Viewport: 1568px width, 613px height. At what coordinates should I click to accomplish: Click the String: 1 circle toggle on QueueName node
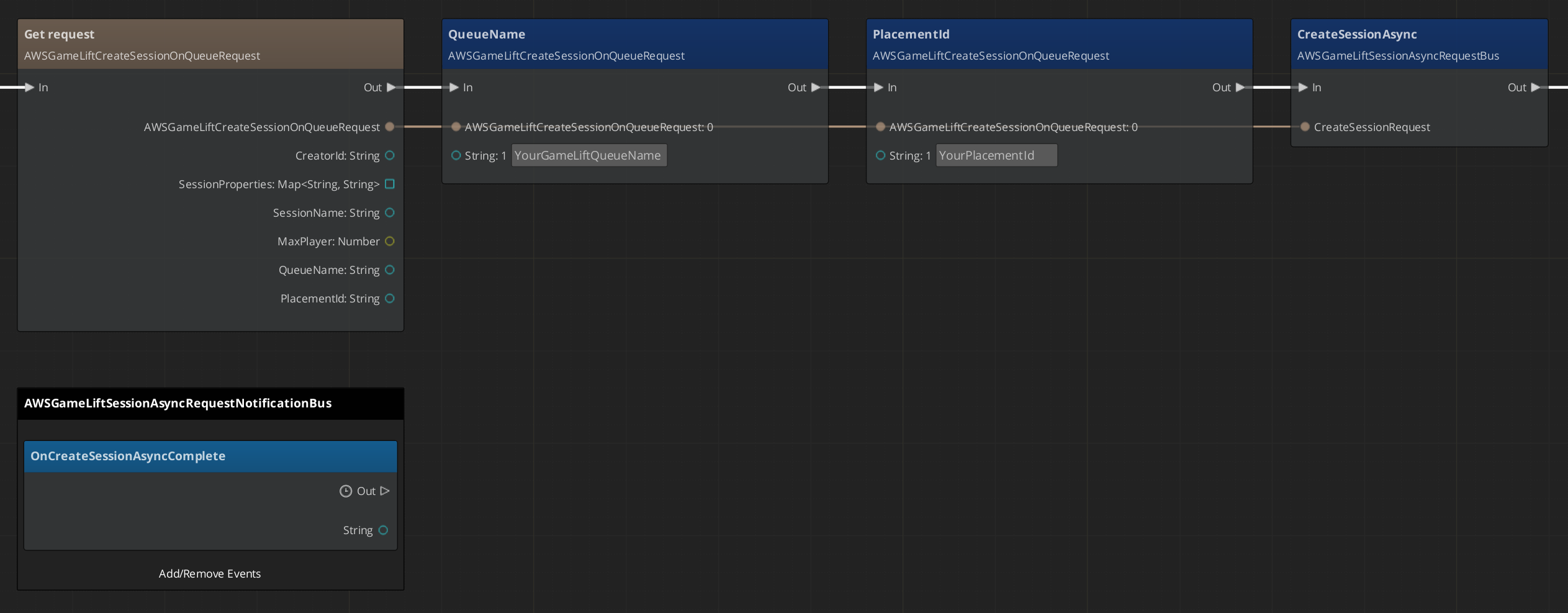pos(456,155)
